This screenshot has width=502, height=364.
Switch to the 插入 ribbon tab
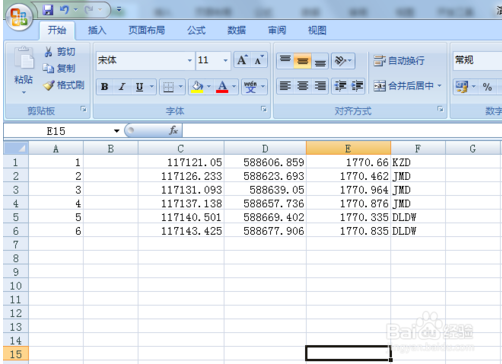click(x=97, y=30)
